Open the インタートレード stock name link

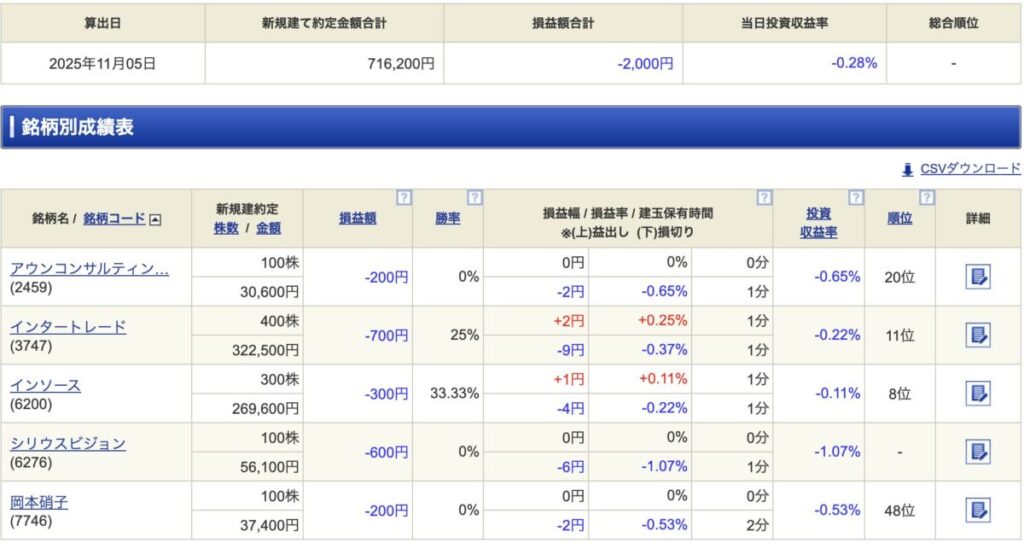coord(68,327)
